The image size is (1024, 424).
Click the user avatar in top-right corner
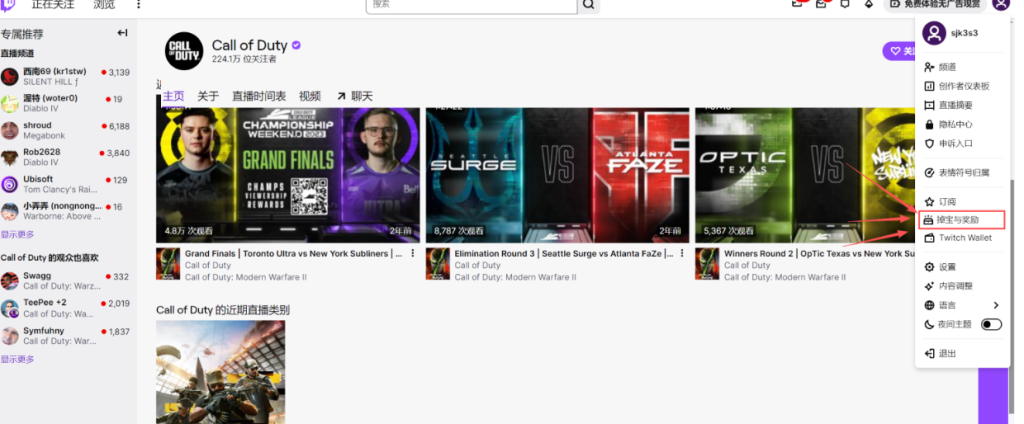[1001, 4]
